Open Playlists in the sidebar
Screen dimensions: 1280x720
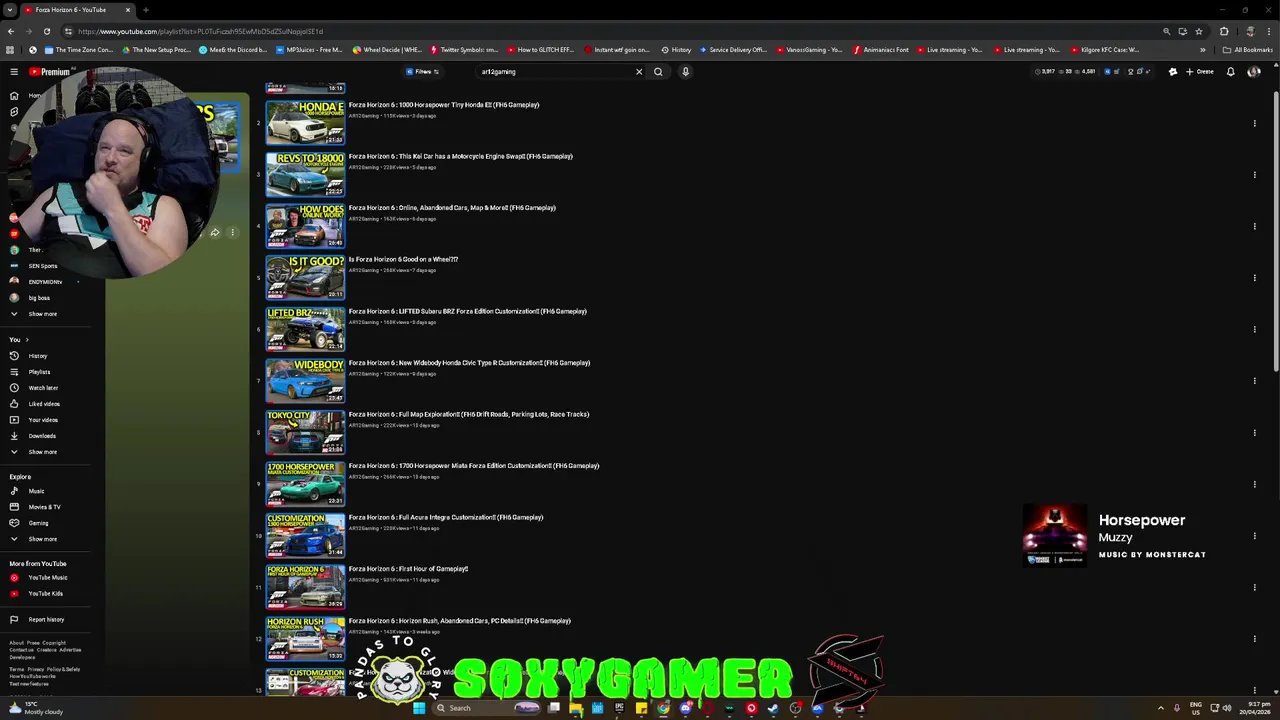tap(39, 372)
